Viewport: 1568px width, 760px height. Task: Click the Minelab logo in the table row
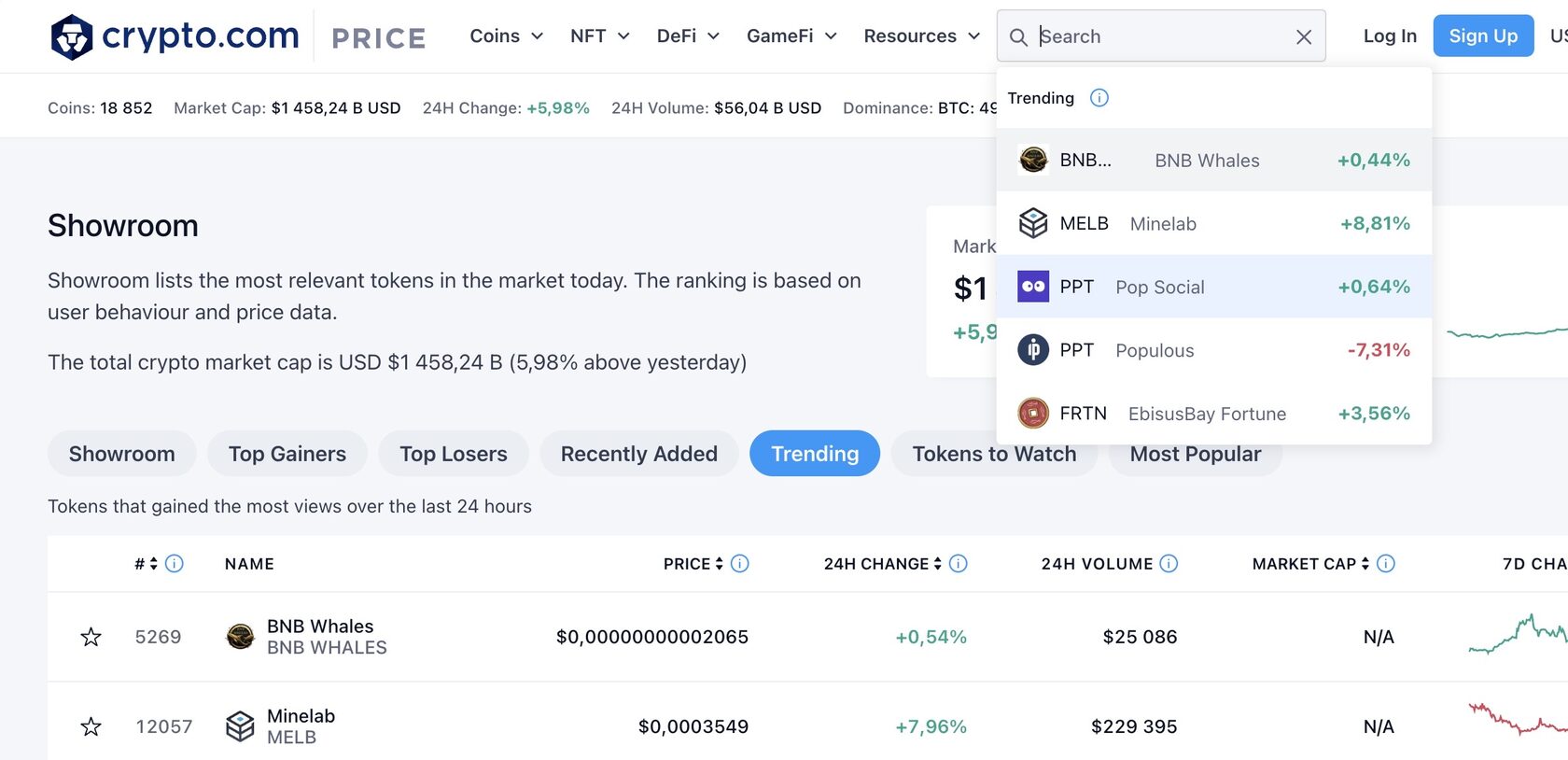(x=241, y=726)
